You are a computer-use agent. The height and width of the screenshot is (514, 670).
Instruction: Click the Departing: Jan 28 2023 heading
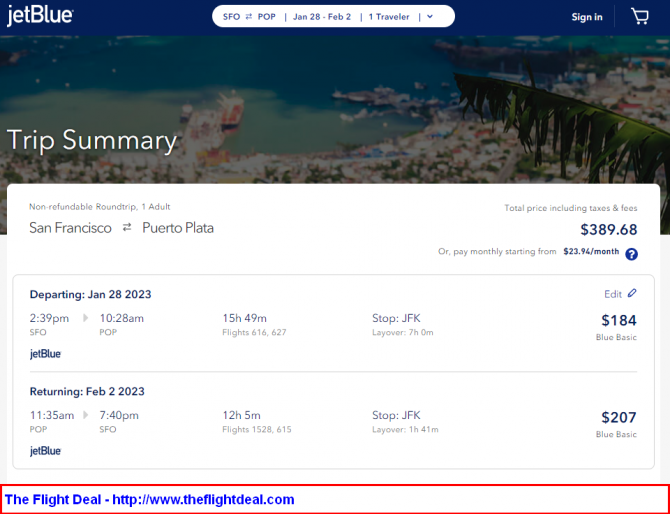coord(90,294)
